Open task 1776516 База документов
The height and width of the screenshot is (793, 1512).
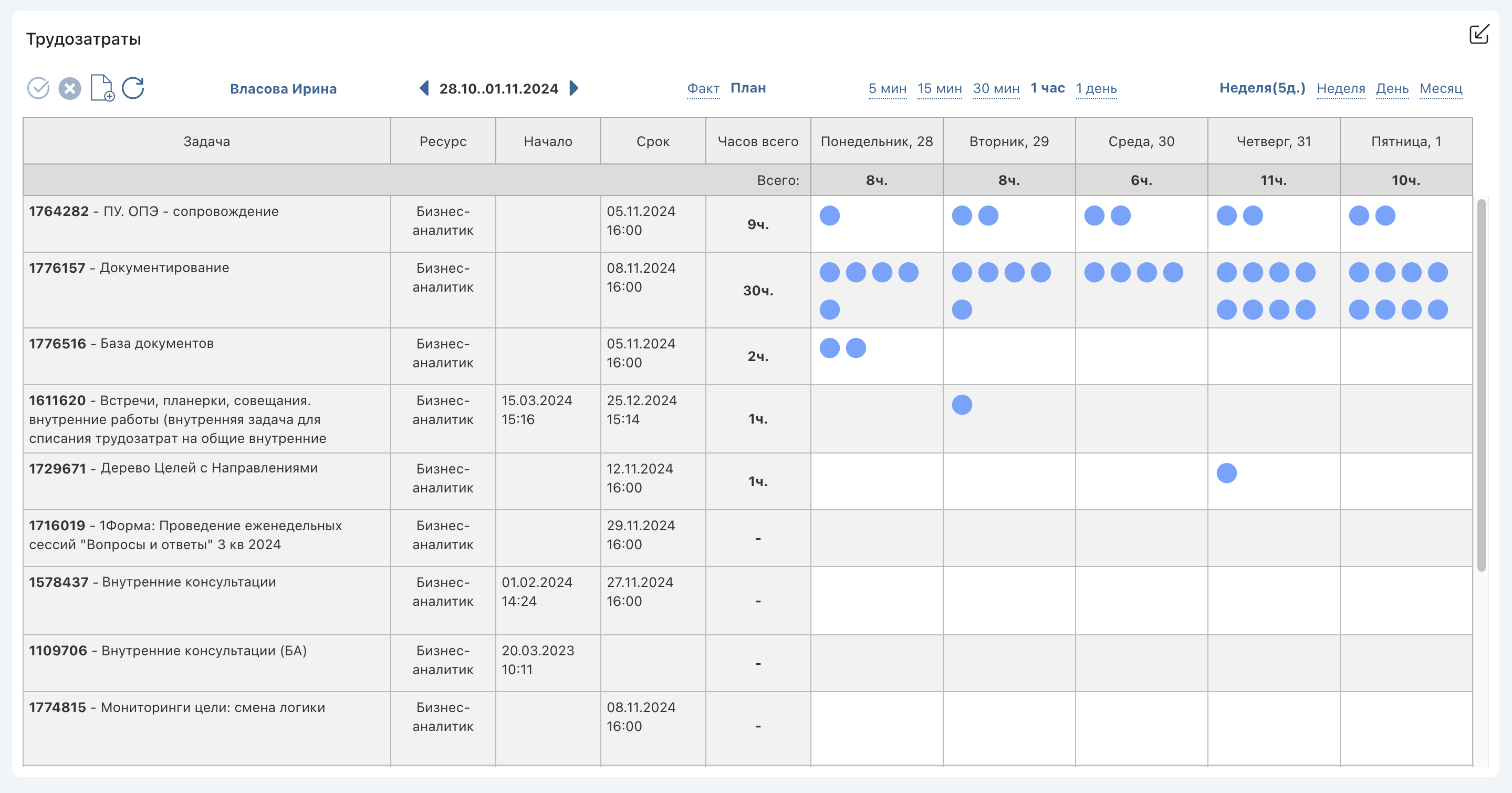pos(121,344)
